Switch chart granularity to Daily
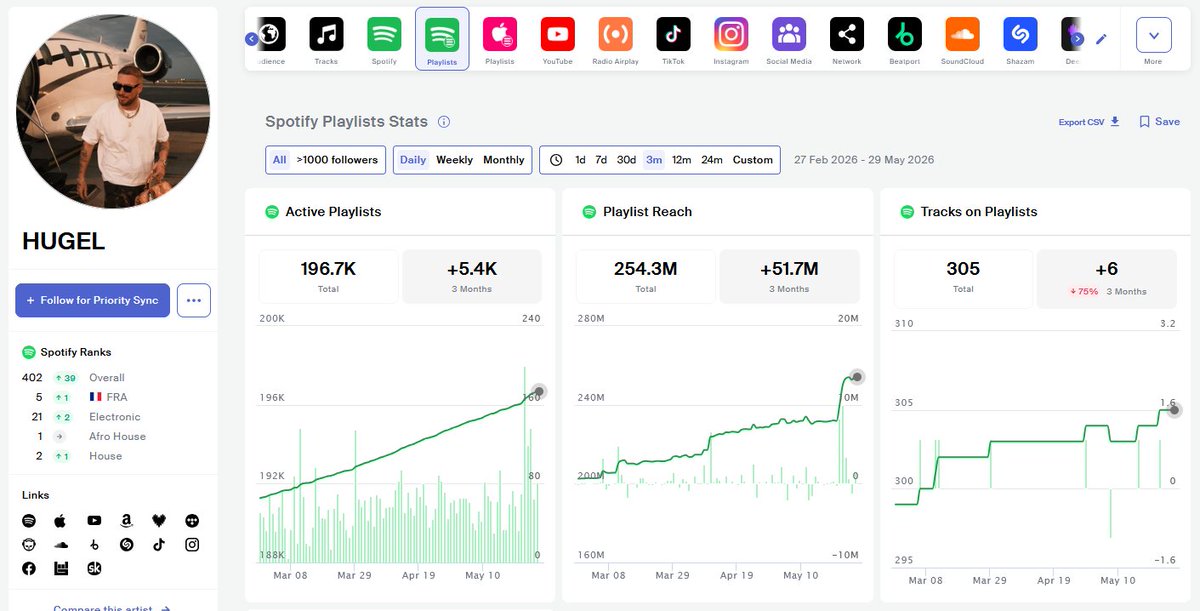The width and height of the screenshot is (1200, 611). tap(413, 160)
